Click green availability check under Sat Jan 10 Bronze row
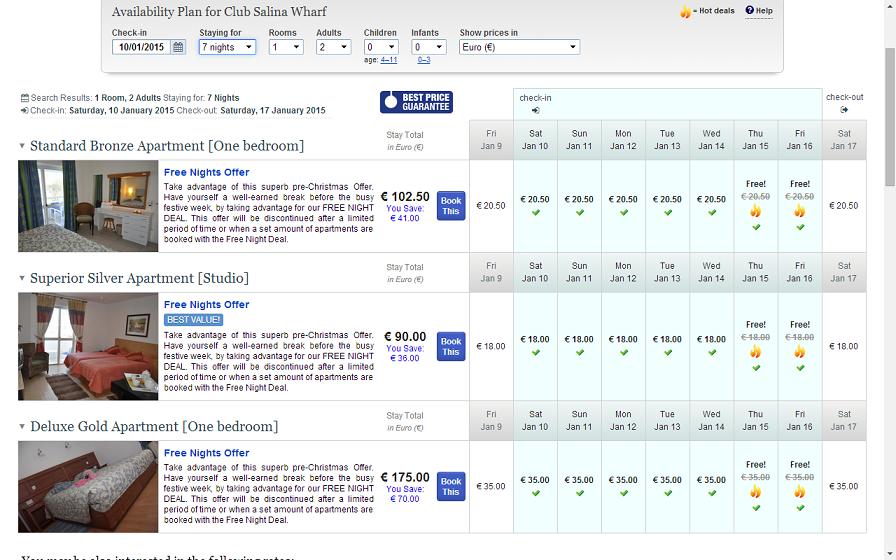 tap(535, 213)
